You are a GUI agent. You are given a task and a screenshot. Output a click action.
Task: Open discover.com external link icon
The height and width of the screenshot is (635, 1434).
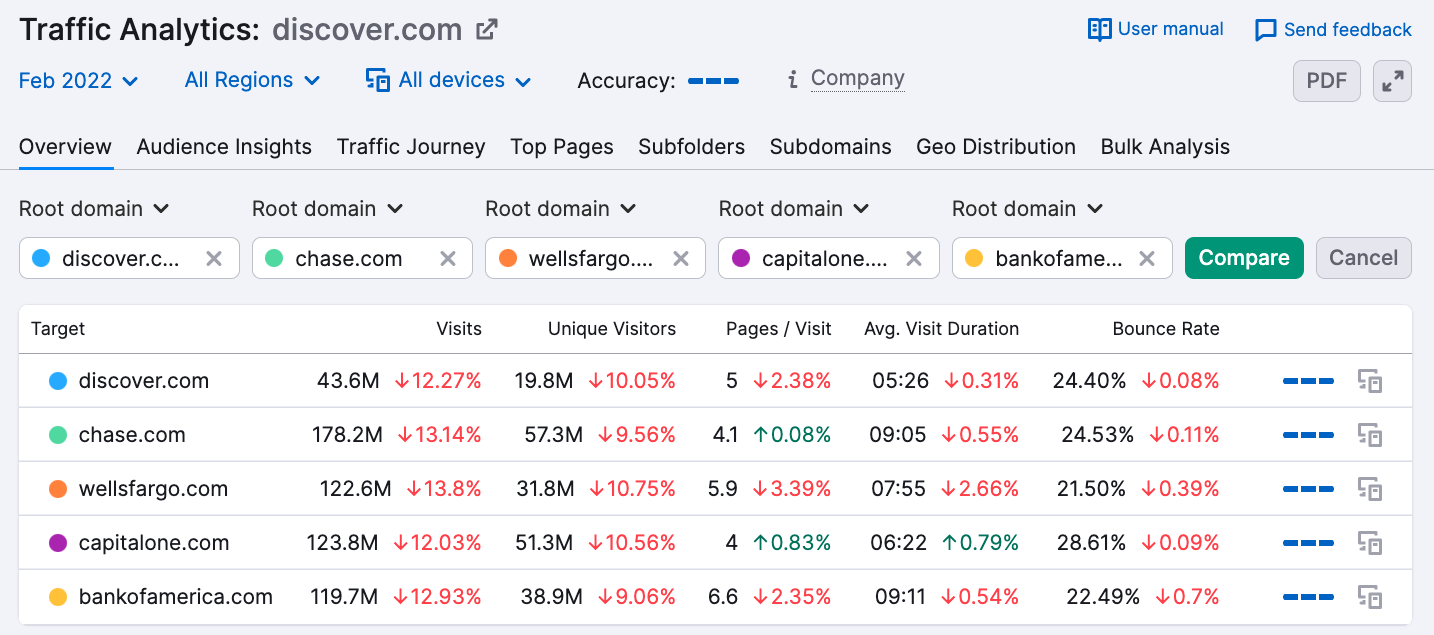pyautogui.click(x=487, y=30)
